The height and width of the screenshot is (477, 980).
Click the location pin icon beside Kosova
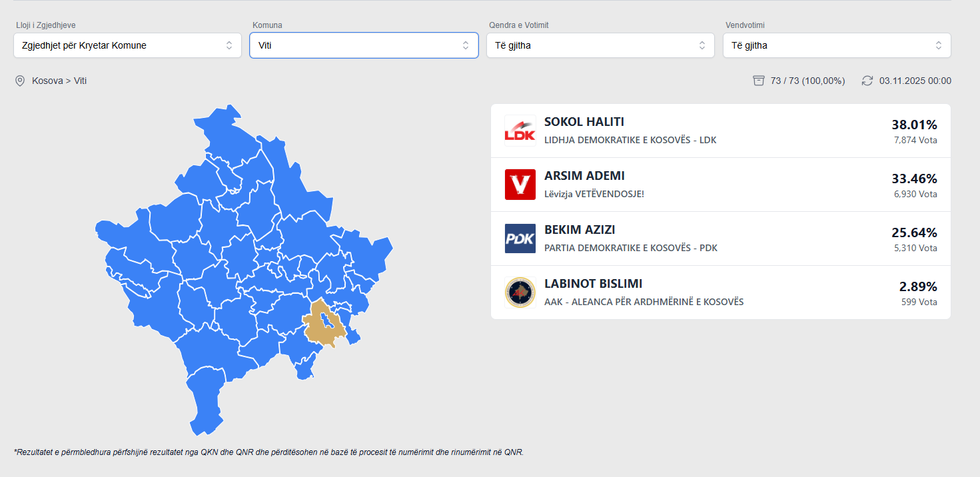click(x=20, y=80)
